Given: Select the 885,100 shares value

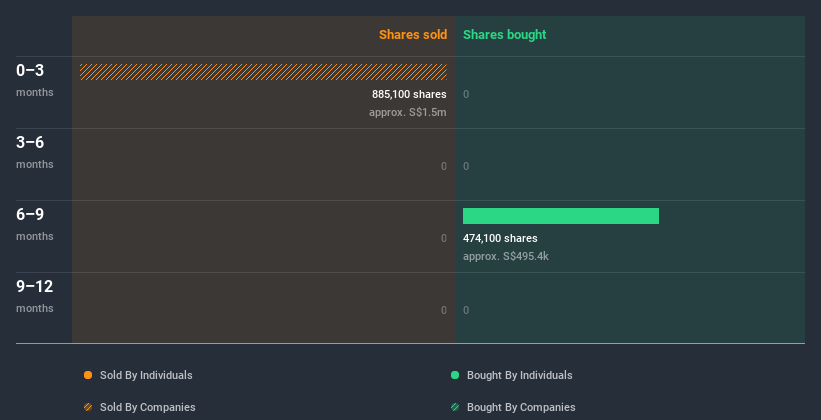Looking at the screenshot, I should click(409, 94).
